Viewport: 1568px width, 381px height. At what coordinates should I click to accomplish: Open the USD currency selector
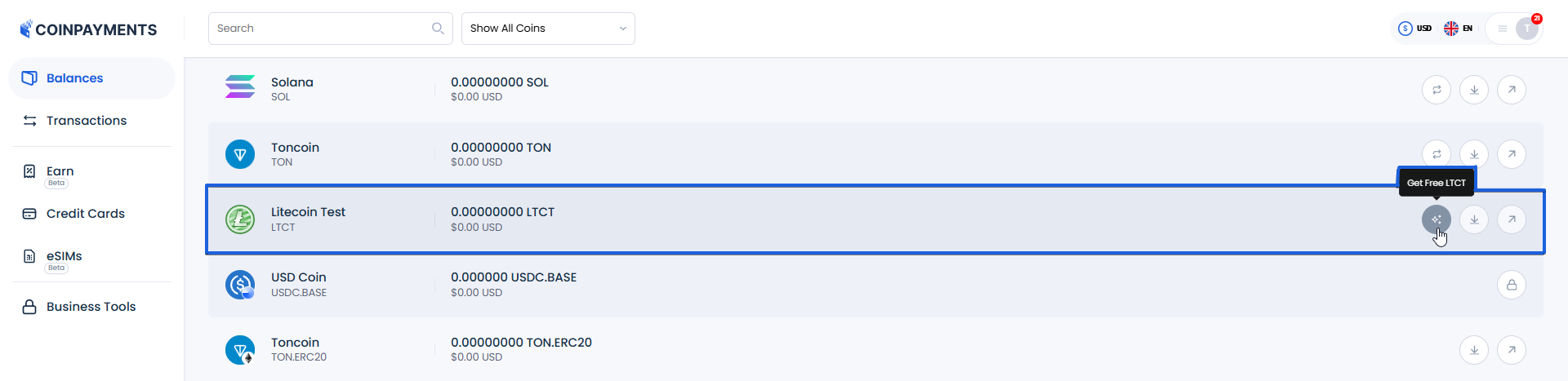(1415, 29)
